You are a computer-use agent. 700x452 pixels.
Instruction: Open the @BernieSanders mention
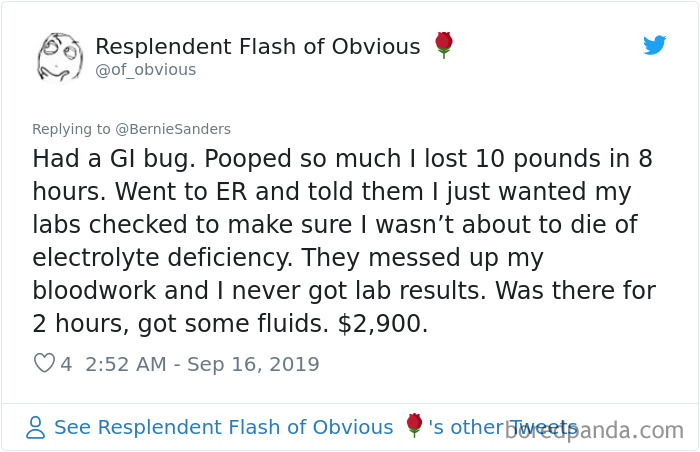point(173,129)
